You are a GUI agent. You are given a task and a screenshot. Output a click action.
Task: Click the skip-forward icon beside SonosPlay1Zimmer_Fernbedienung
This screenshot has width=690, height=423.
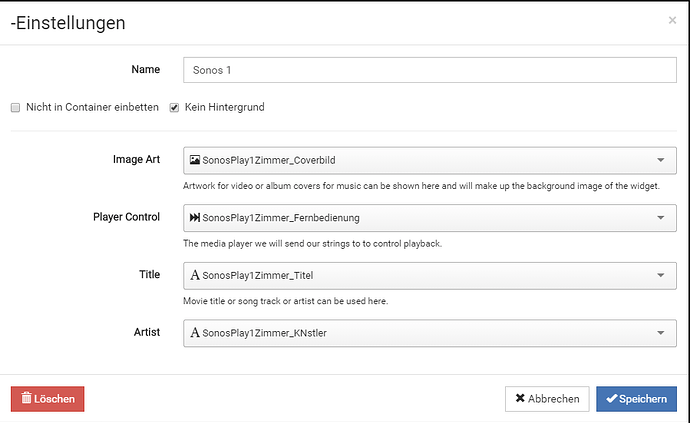(x=195, y=217)
